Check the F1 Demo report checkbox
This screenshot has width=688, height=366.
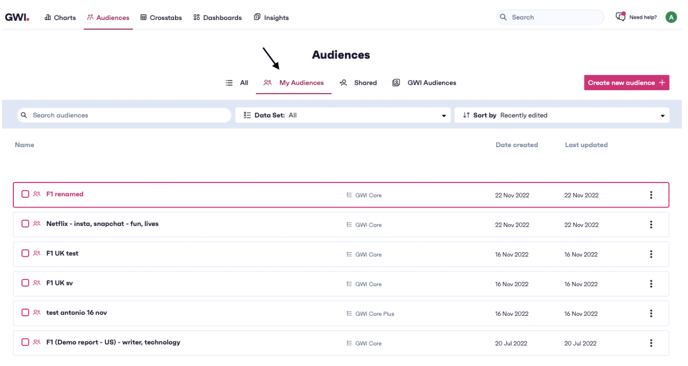[25, 342]
